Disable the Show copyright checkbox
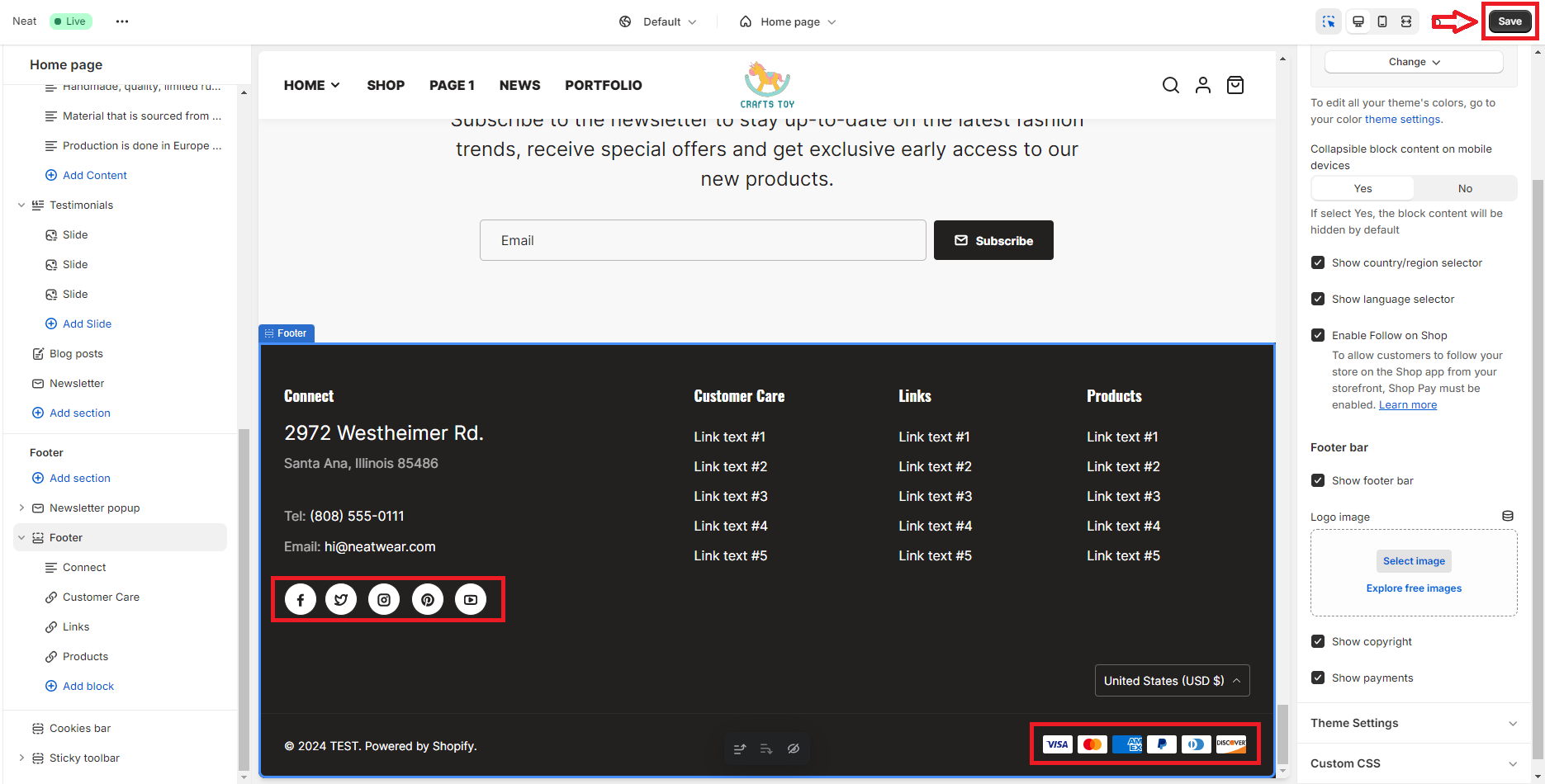The image size is (1545, 784). 1319,641
